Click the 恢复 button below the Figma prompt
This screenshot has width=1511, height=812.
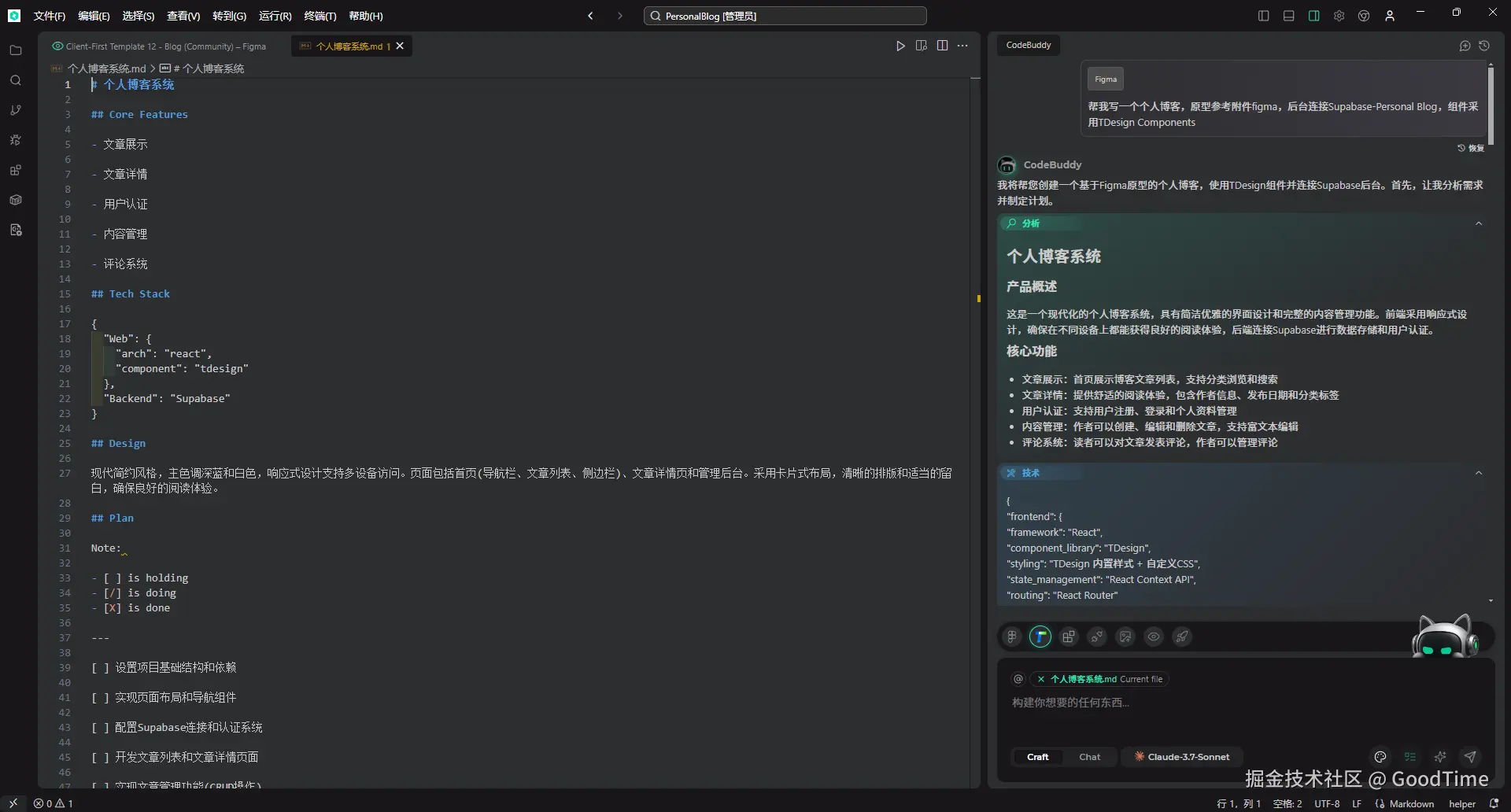(x=1472, y=148)
